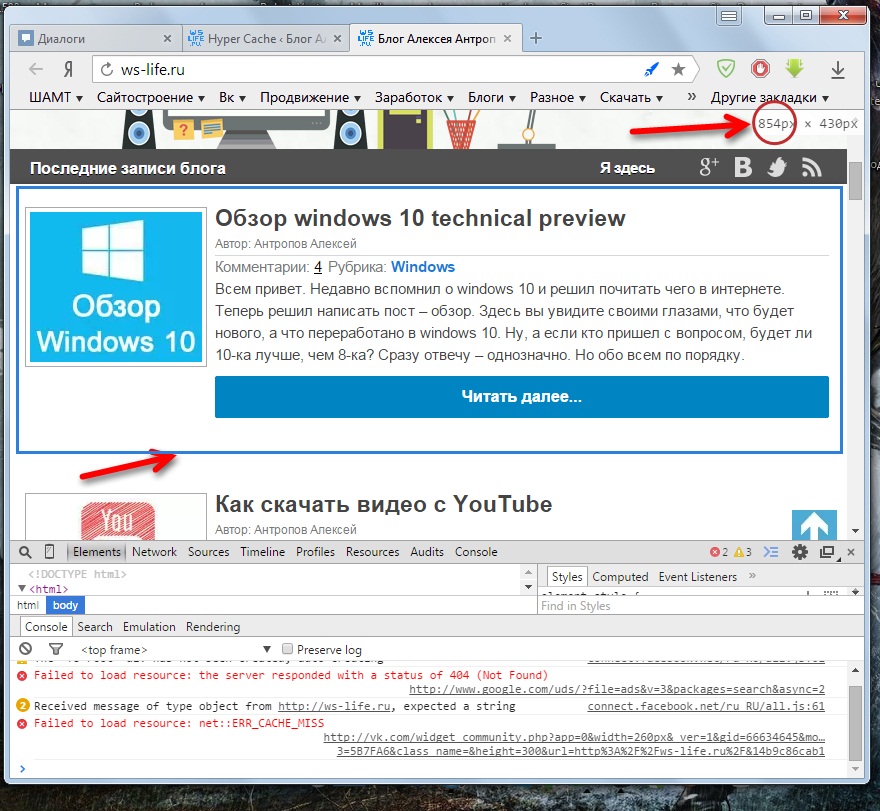
Task: Open the Profiles DevTools tab
Action: pyautogui.click(x=315, y=552)
